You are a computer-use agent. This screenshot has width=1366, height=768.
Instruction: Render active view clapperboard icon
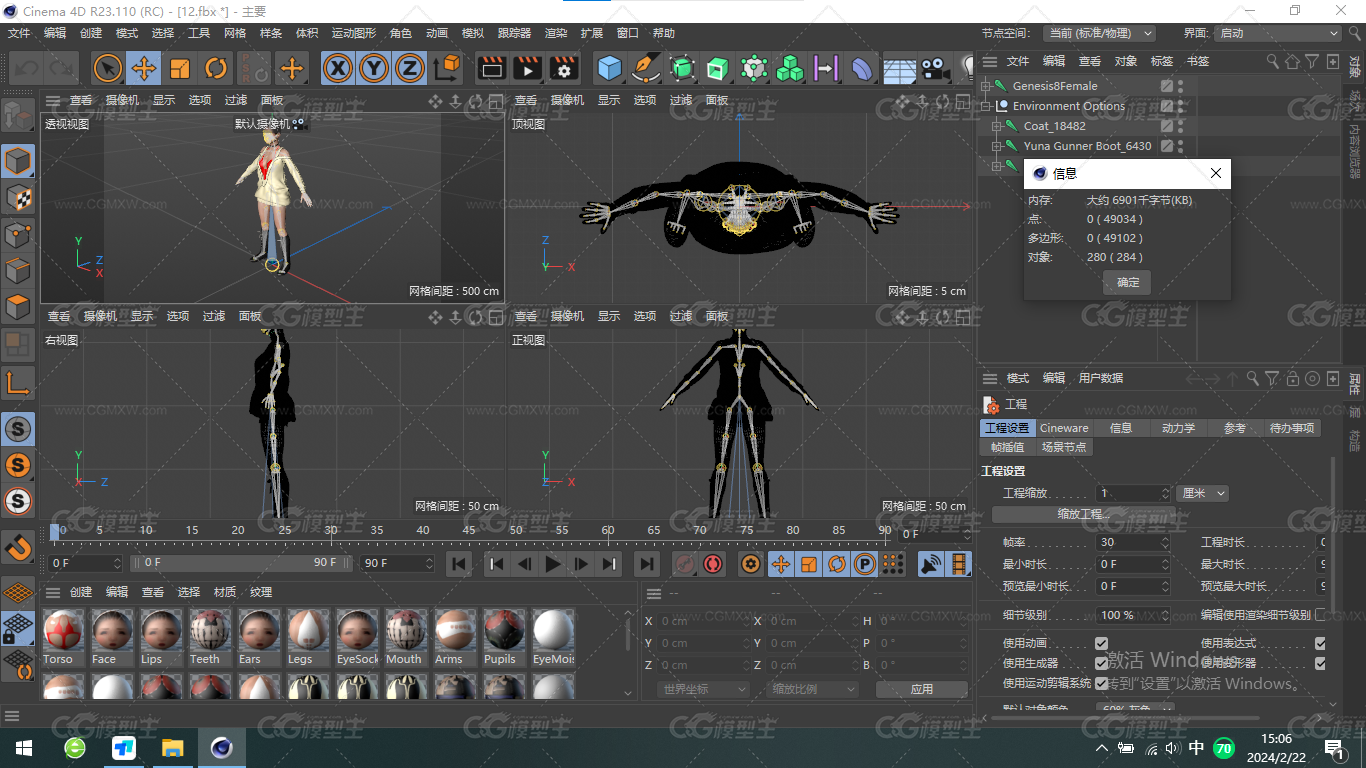[492, 68]
